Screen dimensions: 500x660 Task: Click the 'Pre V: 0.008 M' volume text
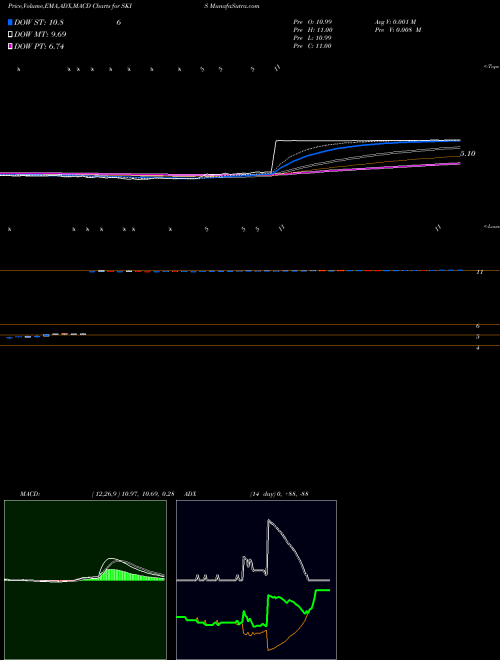click(398, 30)
